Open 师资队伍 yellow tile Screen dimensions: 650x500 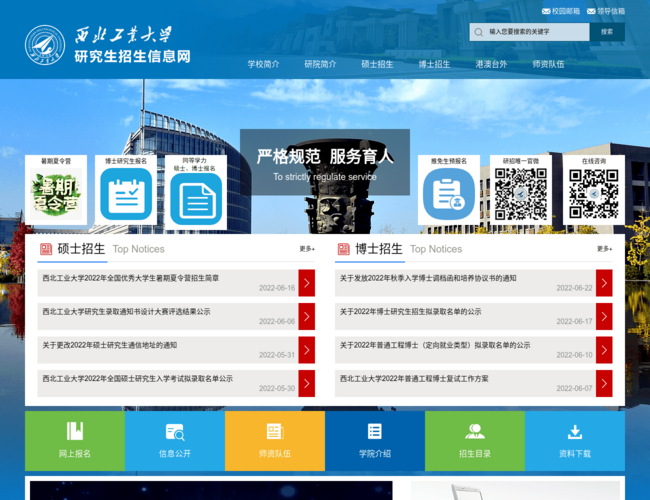[275, 441]
